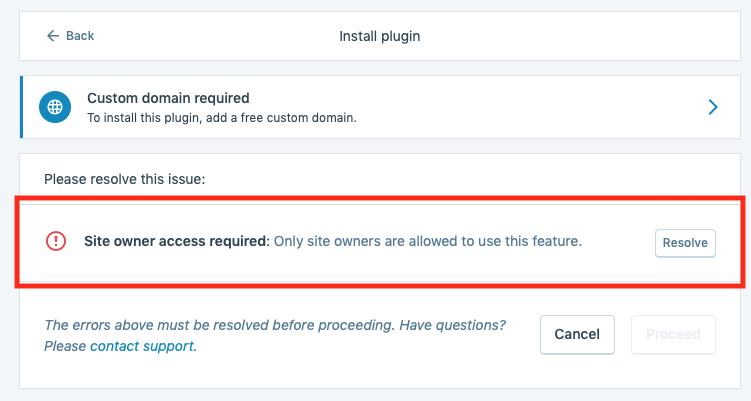This screenshot has height=401, width=751.
Task: Click the Only site owners are allowed message
Action: coord(428,241)
